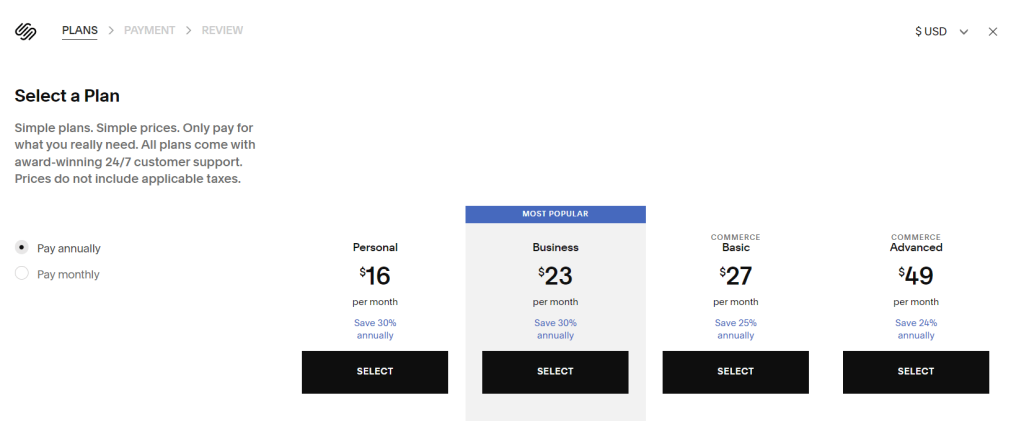
Task: Click Save 24% annually link
Action: pos(916,329)
